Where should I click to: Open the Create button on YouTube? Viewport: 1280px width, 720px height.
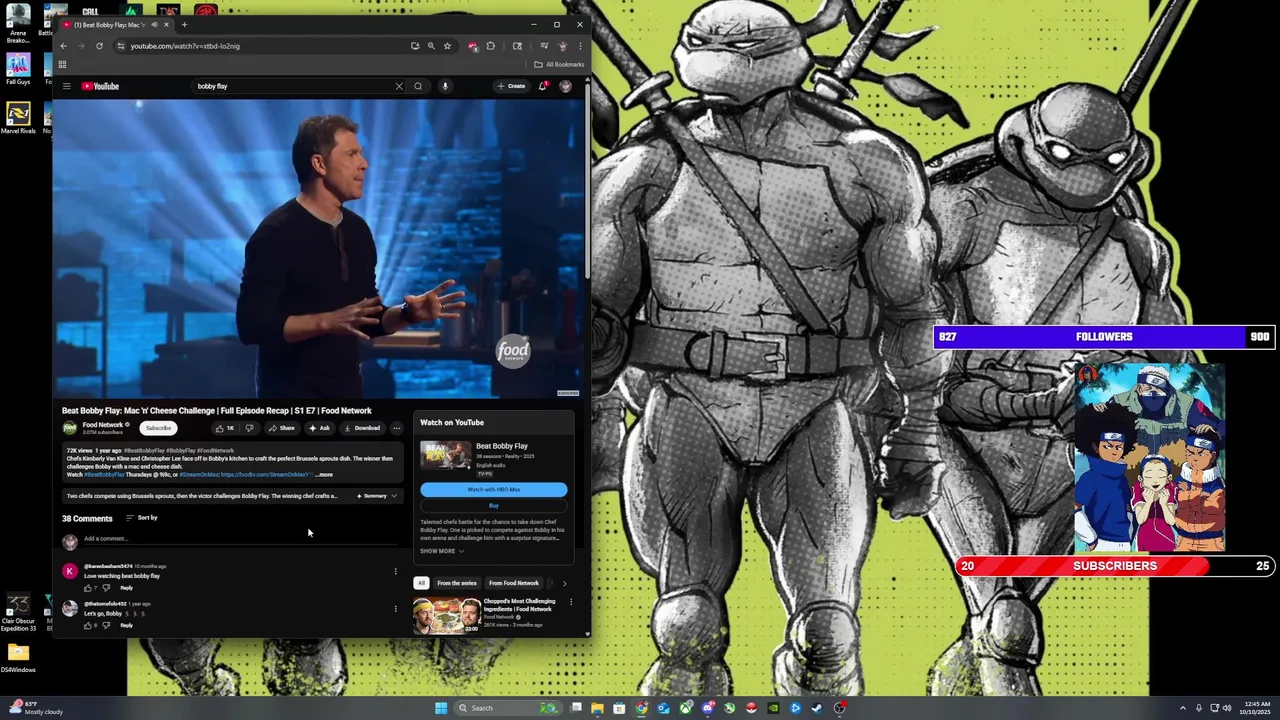[511, 86]
